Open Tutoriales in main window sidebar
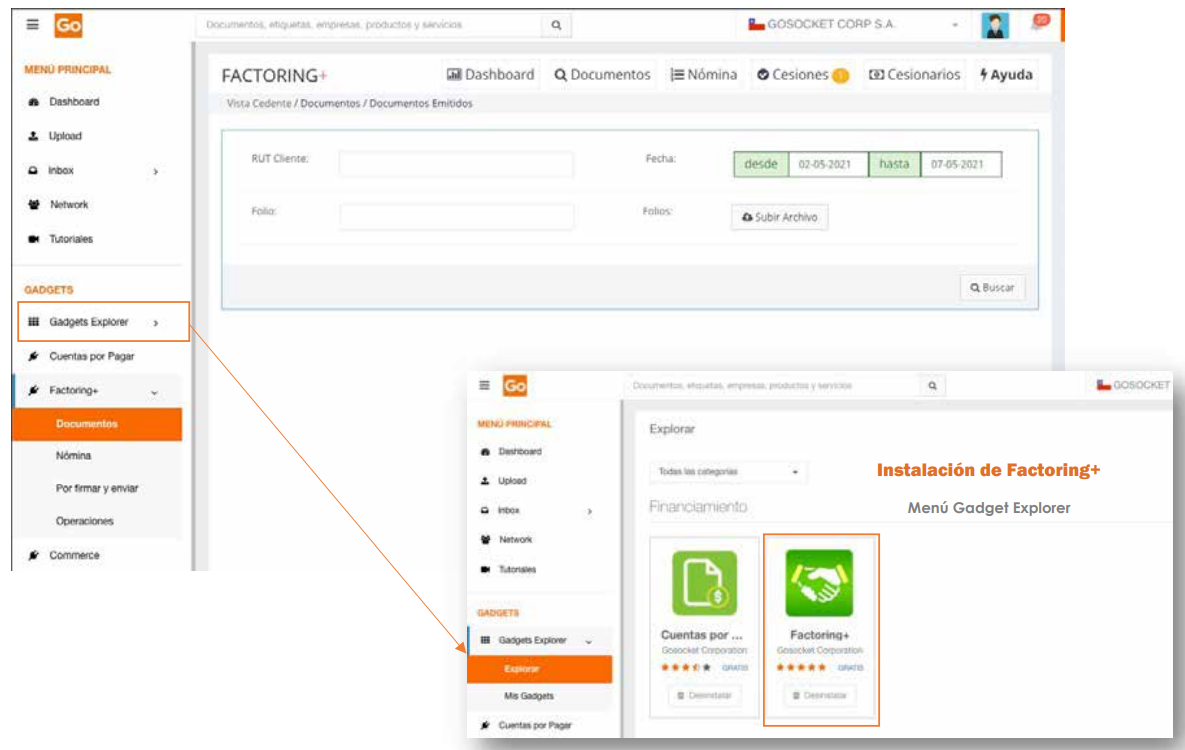 [71, 239]
